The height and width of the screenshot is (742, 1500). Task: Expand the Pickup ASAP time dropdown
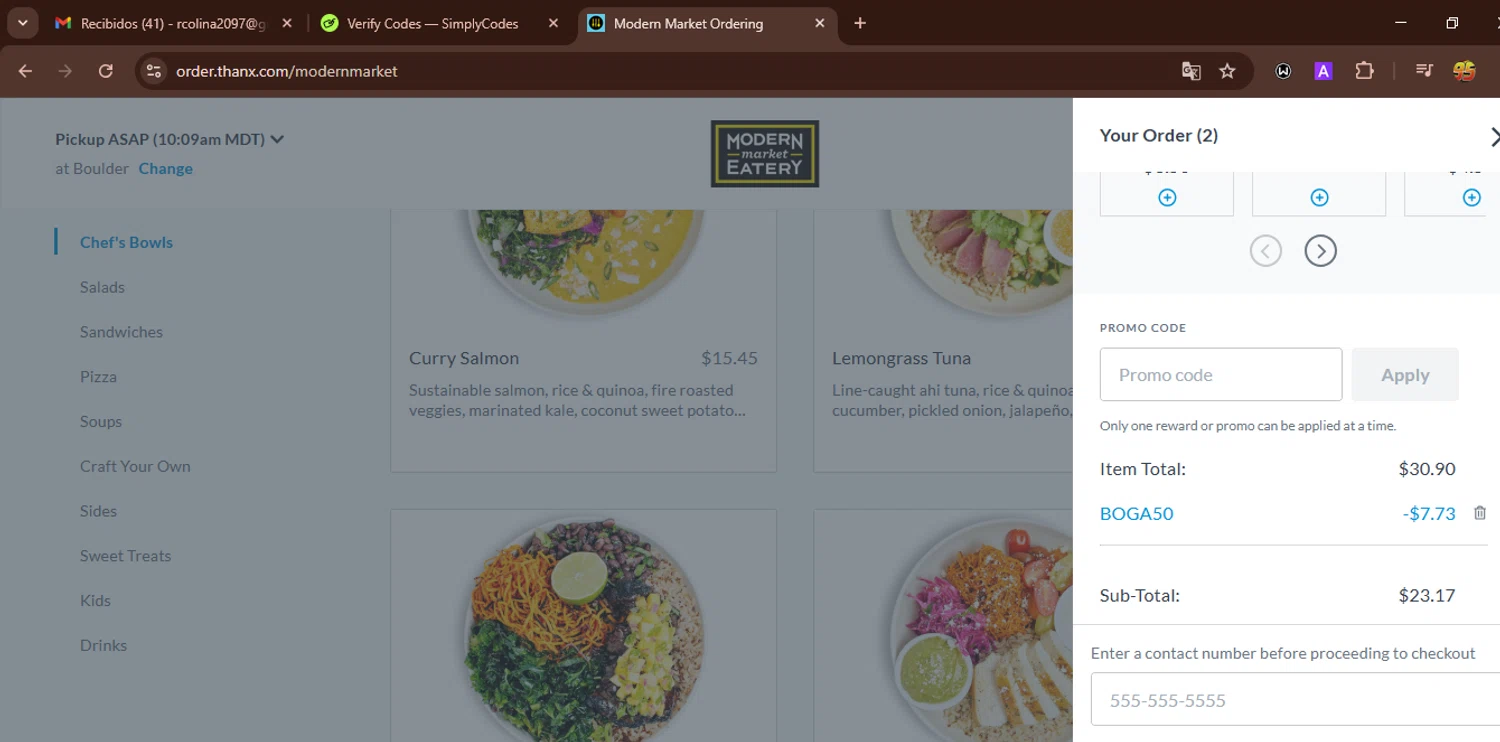[277, 139]
